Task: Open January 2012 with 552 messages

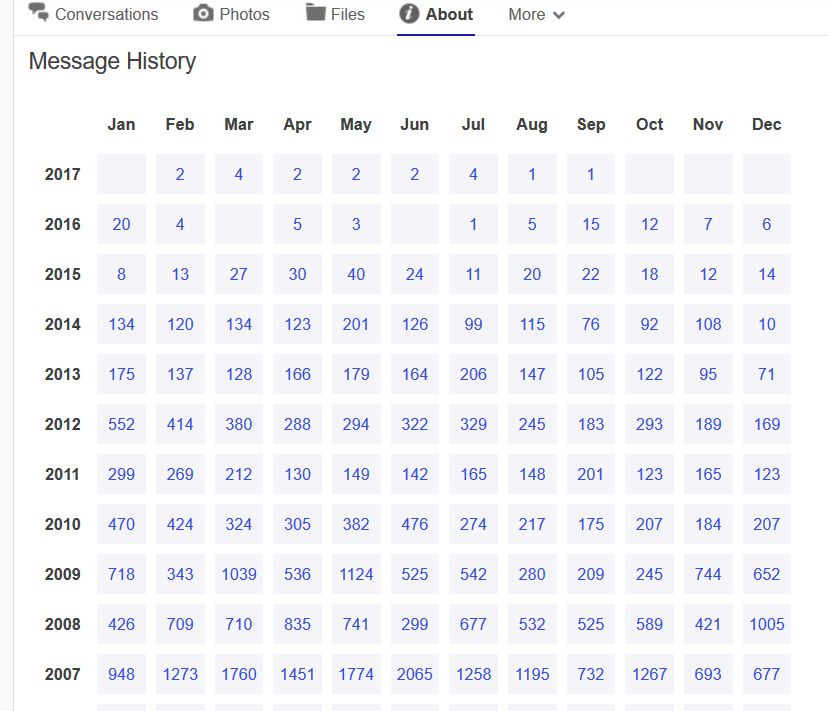Action: tap(121, 424)
